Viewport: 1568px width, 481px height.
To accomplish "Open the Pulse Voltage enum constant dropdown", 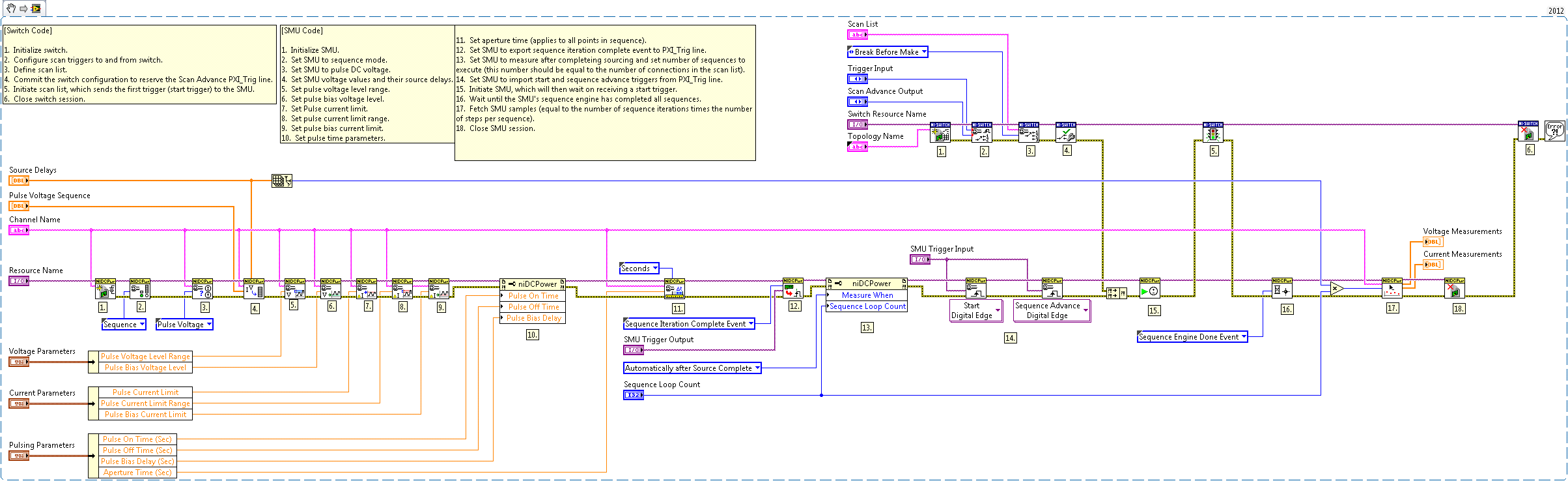I will click(x=209, y=325).
